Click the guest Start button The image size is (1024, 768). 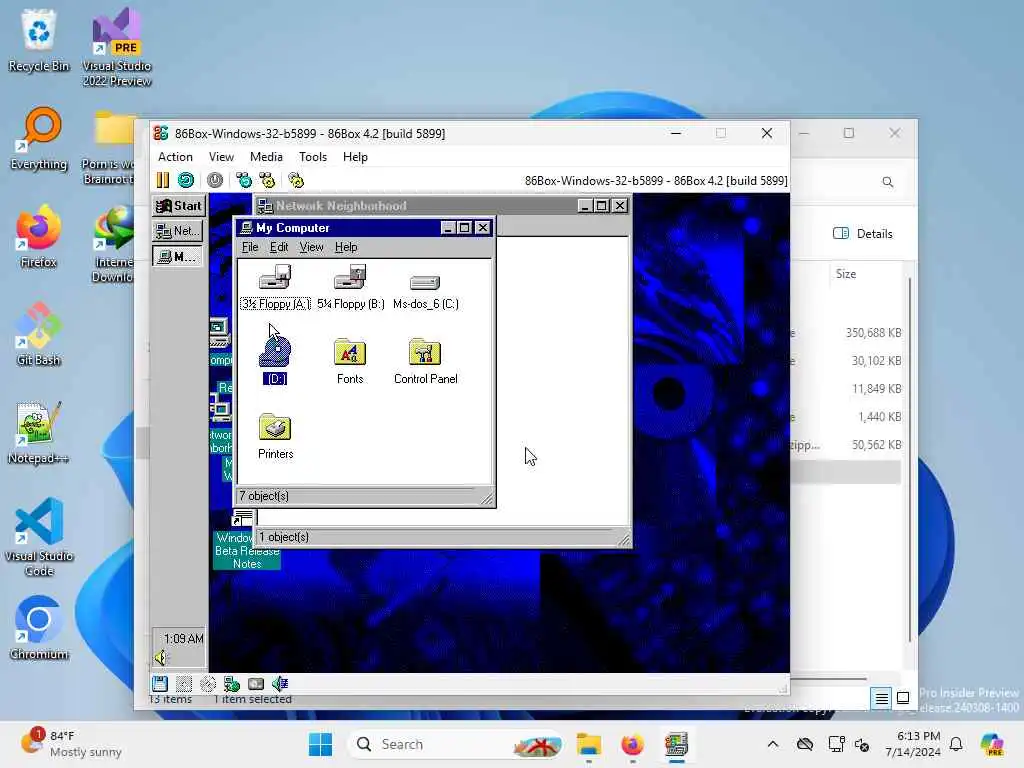click(x=179, y=206)
